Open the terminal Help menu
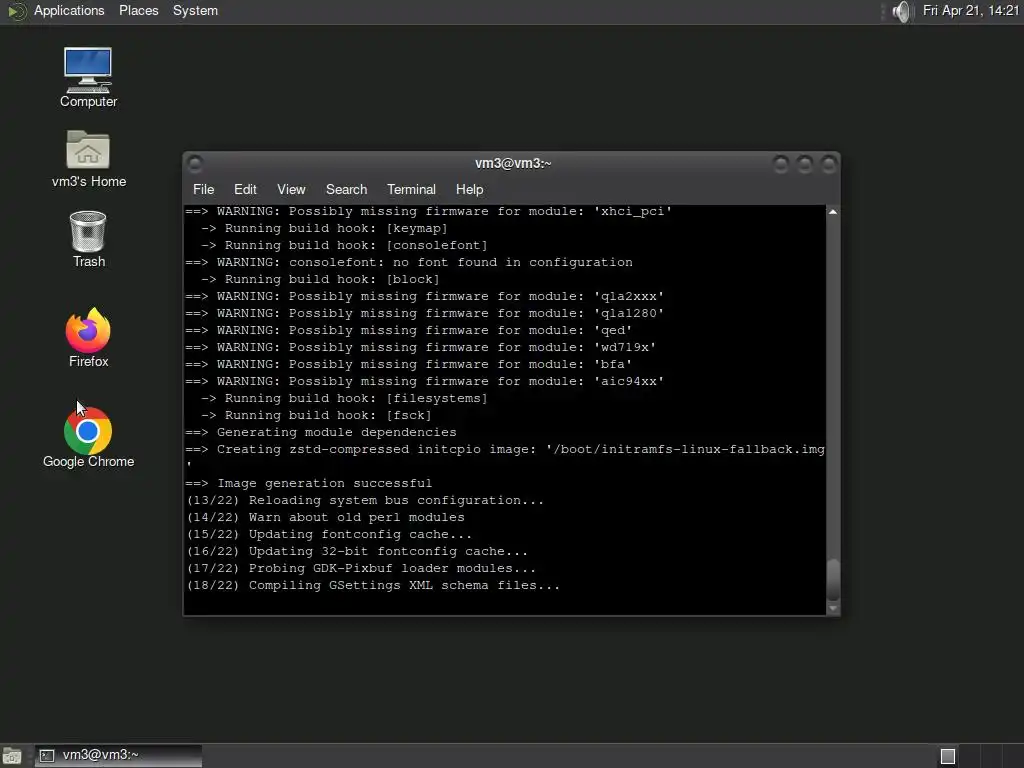Screen dimensions: 1024x768 pos(469,189)
